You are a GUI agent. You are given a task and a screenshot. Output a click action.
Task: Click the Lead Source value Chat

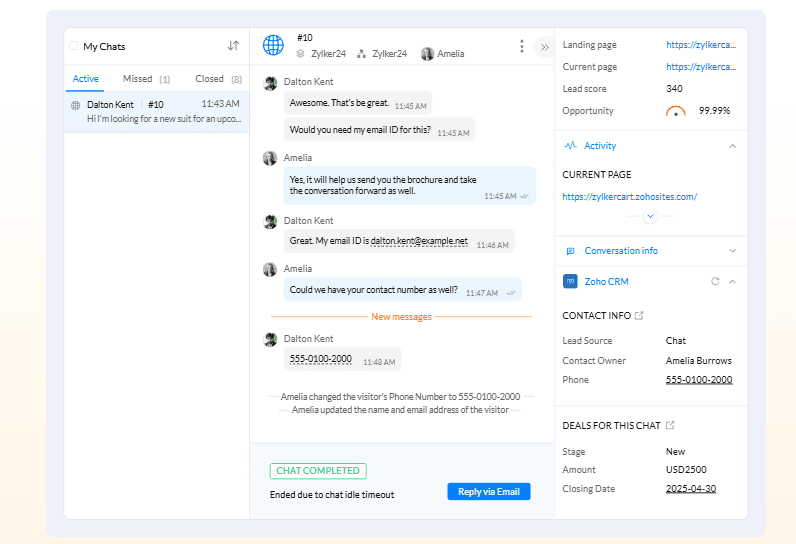click(676, 341)
